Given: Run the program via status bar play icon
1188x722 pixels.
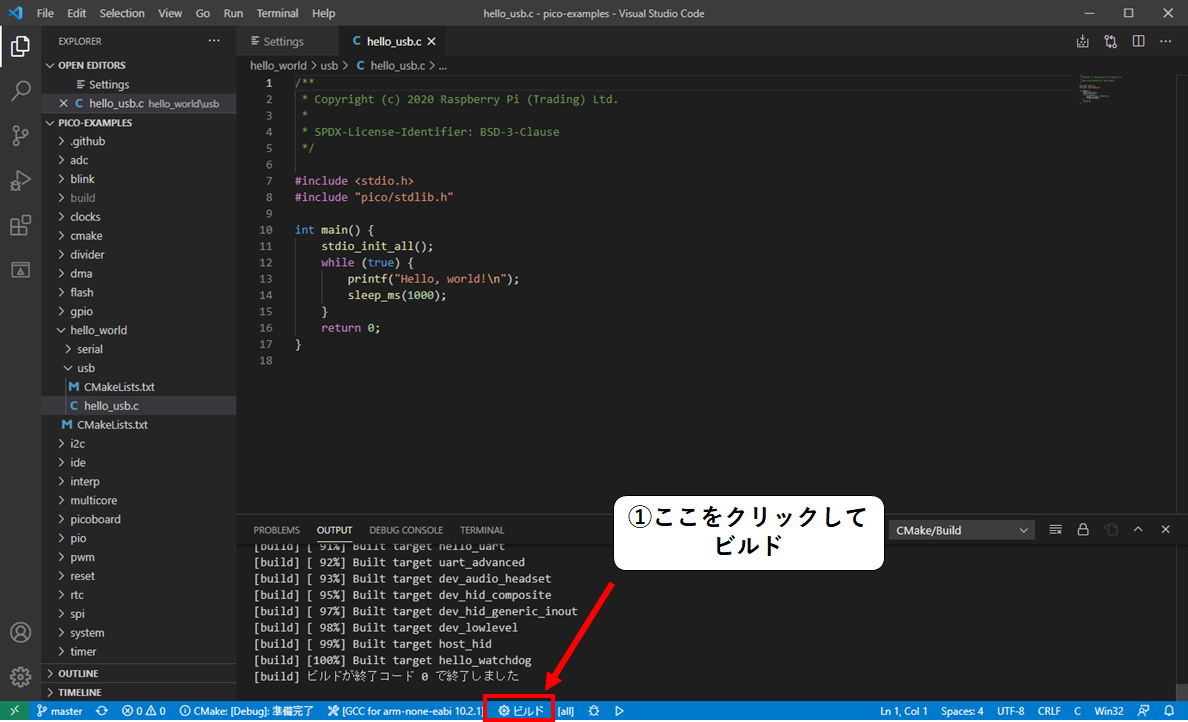Looking at the screenshot, I should click(x=619, y=710).
